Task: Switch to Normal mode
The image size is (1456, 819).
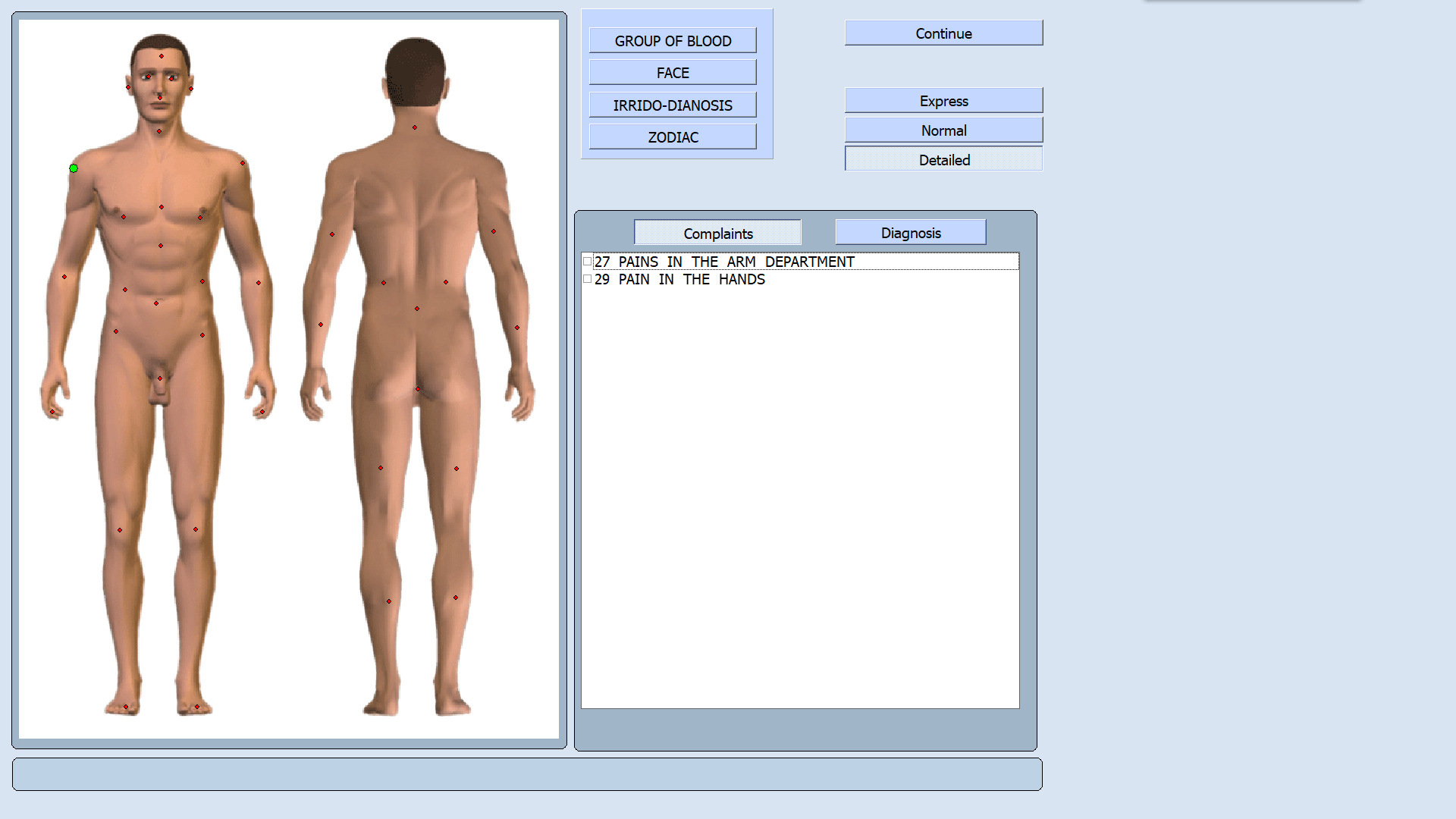Action: pos(943,130)
